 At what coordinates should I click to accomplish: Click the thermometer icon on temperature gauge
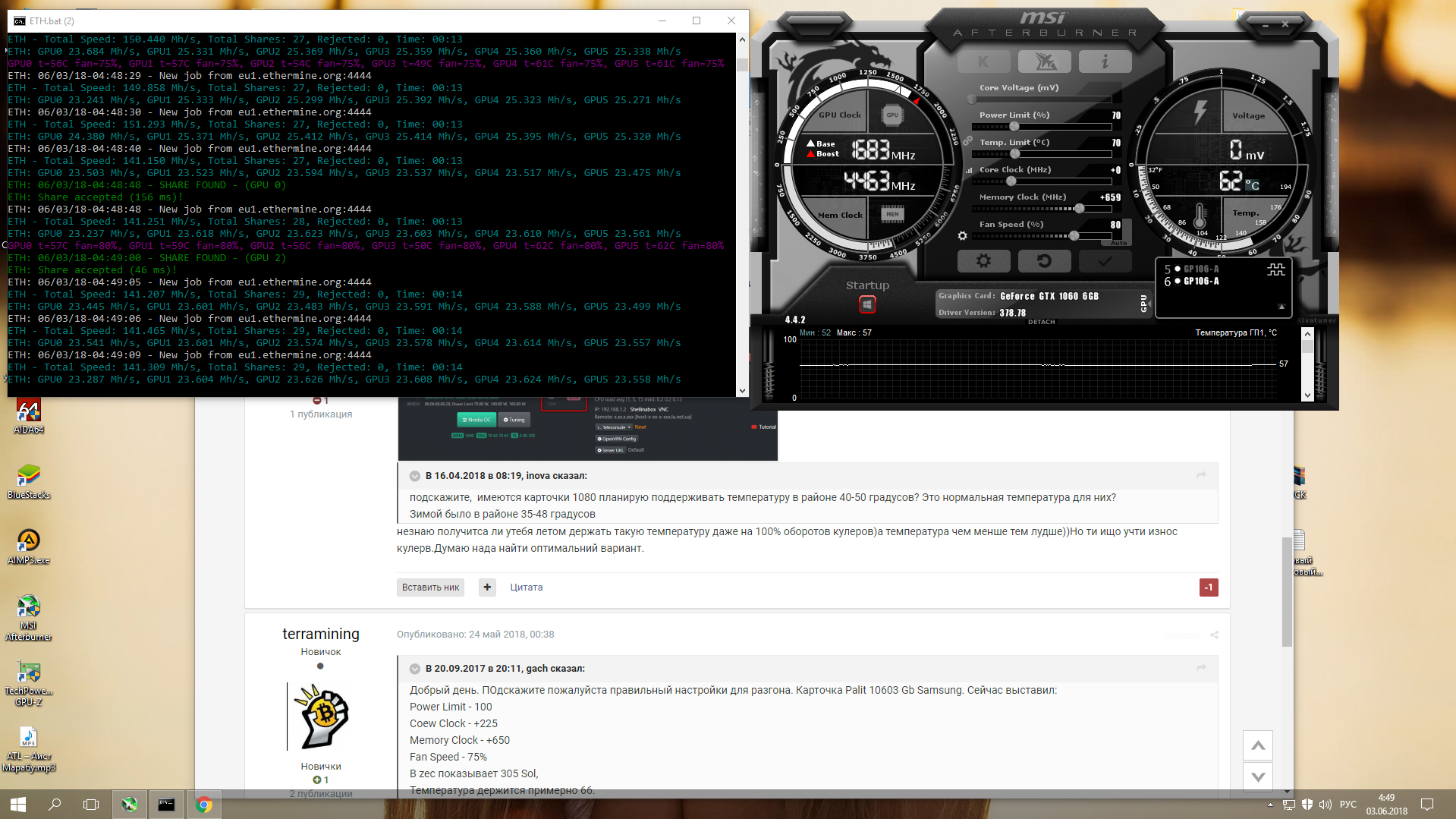click(x=1200, y=216)
